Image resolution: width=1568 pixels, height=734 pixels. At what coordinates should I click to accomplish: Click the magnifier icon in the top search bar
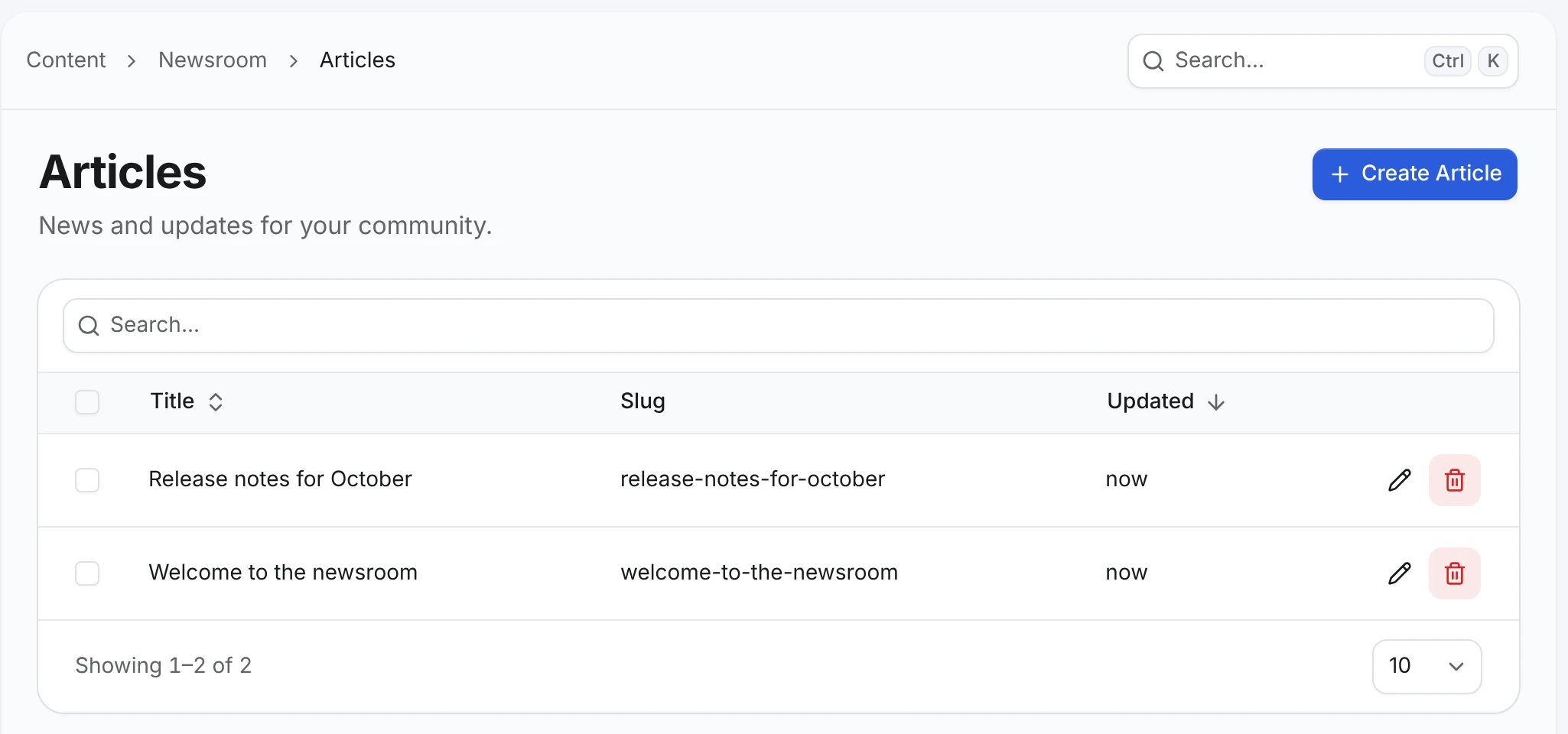[x=1153, y=61]
